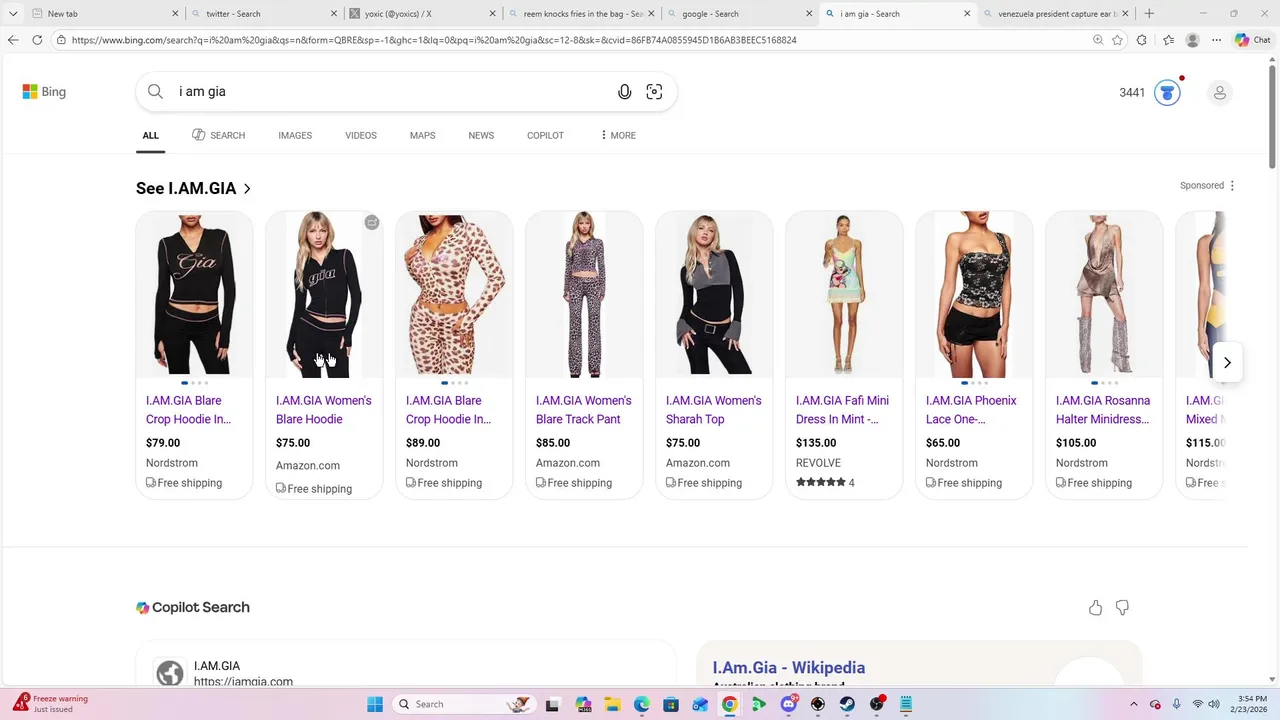Open visual search camera icon
Viewport: 1280px width, 720px height.
pos(654,92)
